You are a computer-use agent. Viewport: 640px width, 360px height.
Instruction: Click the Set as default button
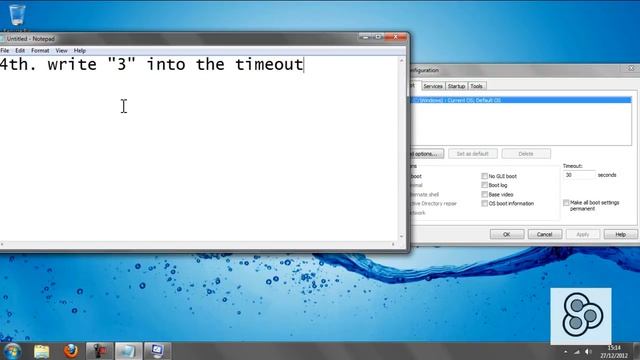473,154
